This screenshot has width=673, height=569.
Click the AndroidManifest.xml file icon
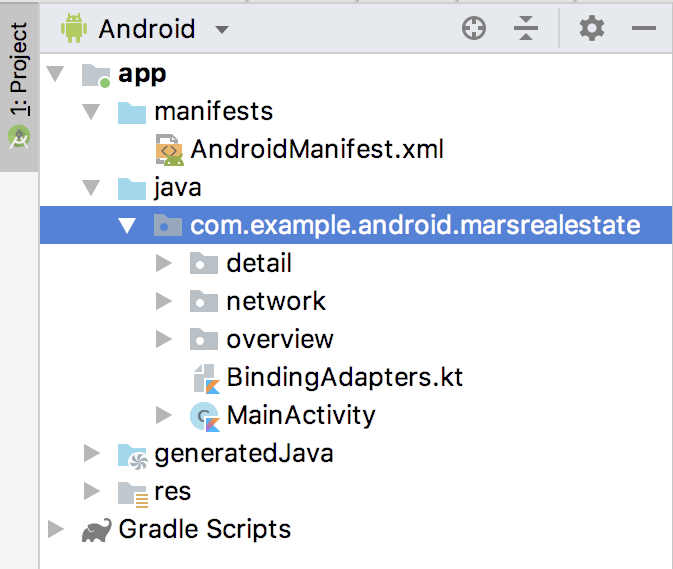click(x=169, y=150)
